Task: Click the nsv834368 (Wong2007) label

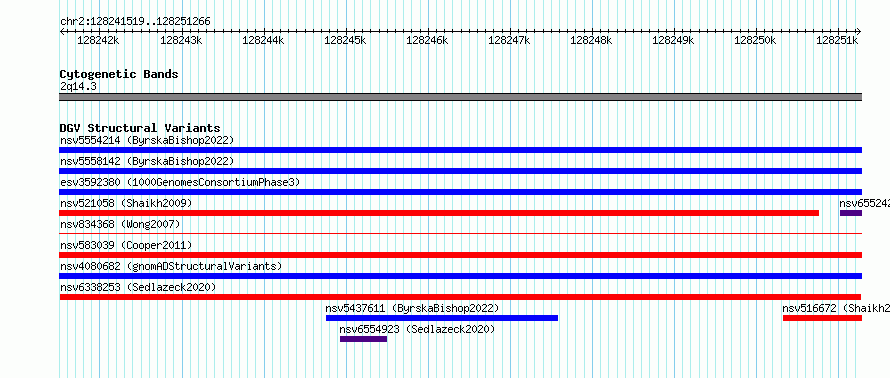Action: (x=120, y=224)
